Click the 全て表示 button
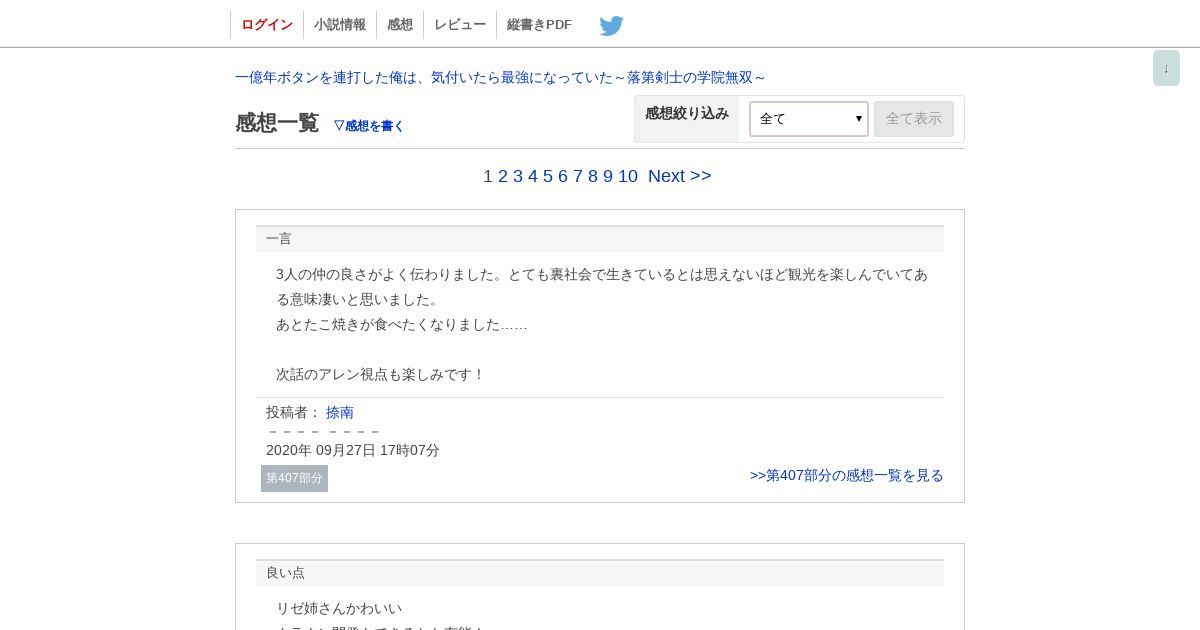Viewport: 1200px width, 630px height. 914,119
